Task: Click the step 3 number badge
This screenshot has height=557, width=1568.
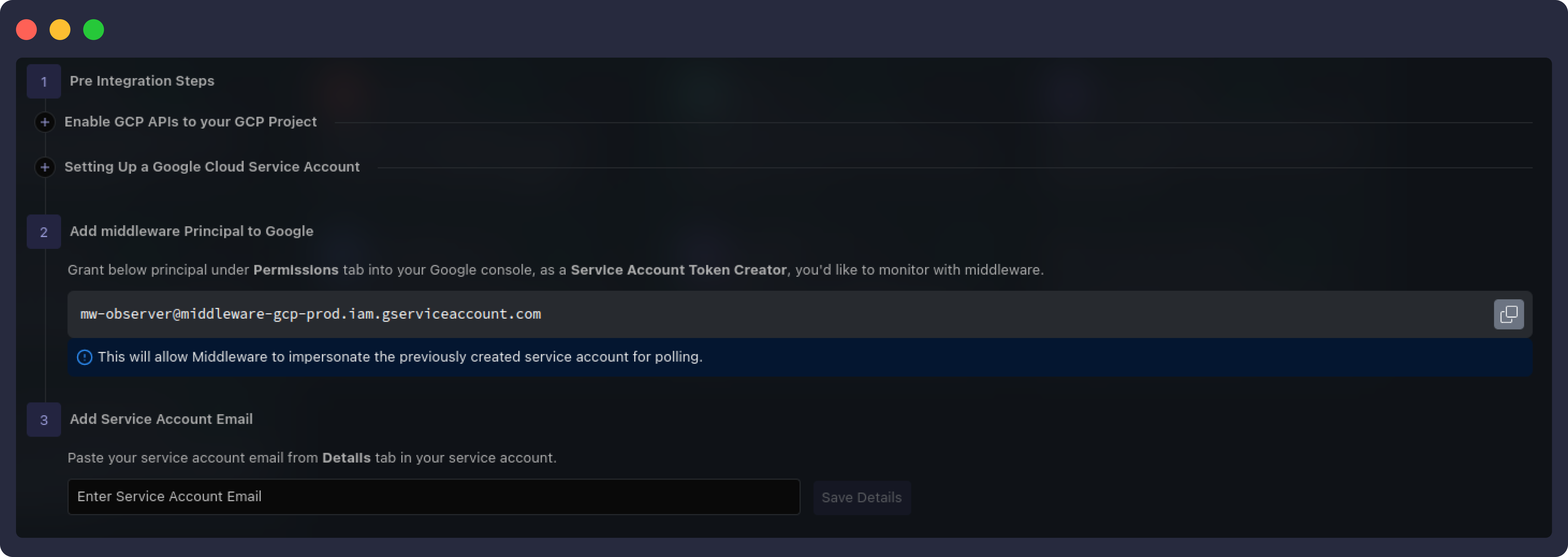Action: [44, 420]
